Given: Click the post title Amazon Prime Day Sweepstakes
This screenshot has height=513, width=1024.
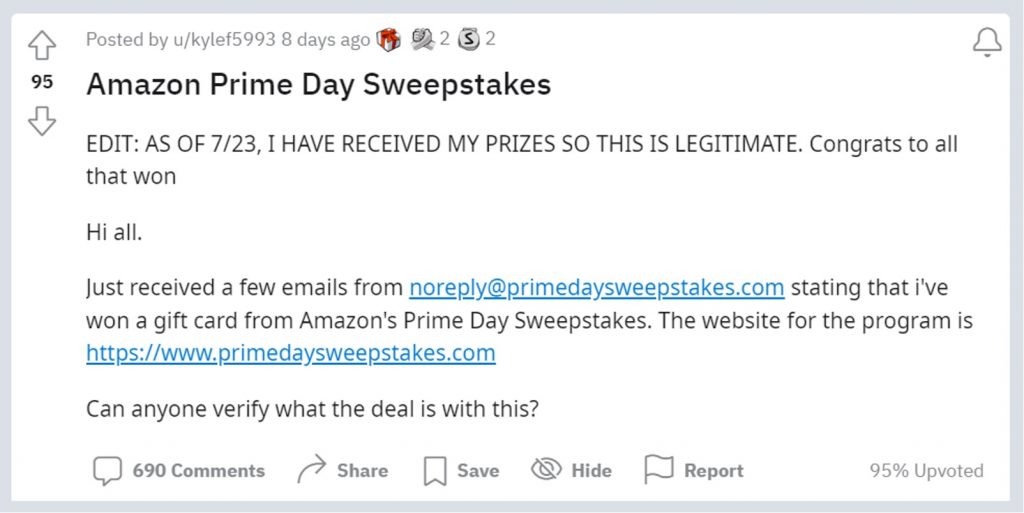Looking at the screenshot, I should click(x=318, y=84).
